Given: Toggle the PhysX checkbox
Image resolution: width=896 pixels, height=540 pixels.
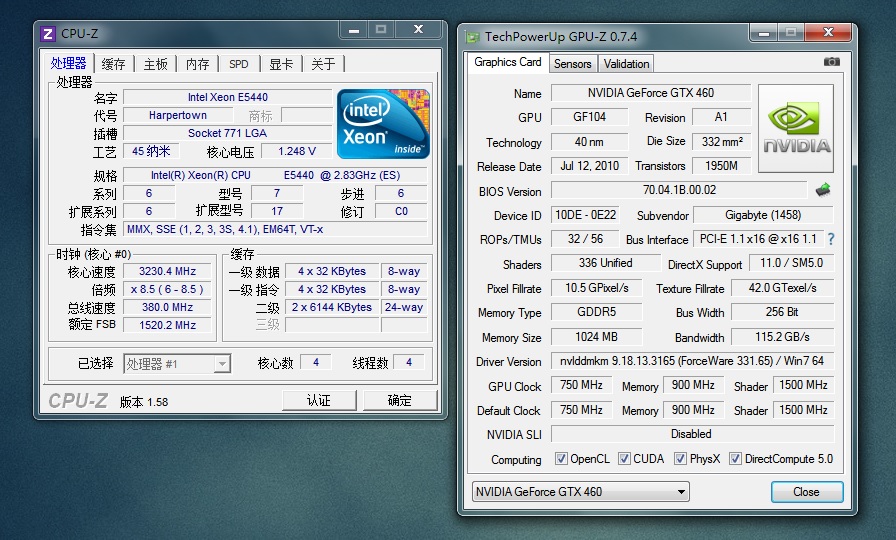Looking at the screenshot, I should (681, 459).
